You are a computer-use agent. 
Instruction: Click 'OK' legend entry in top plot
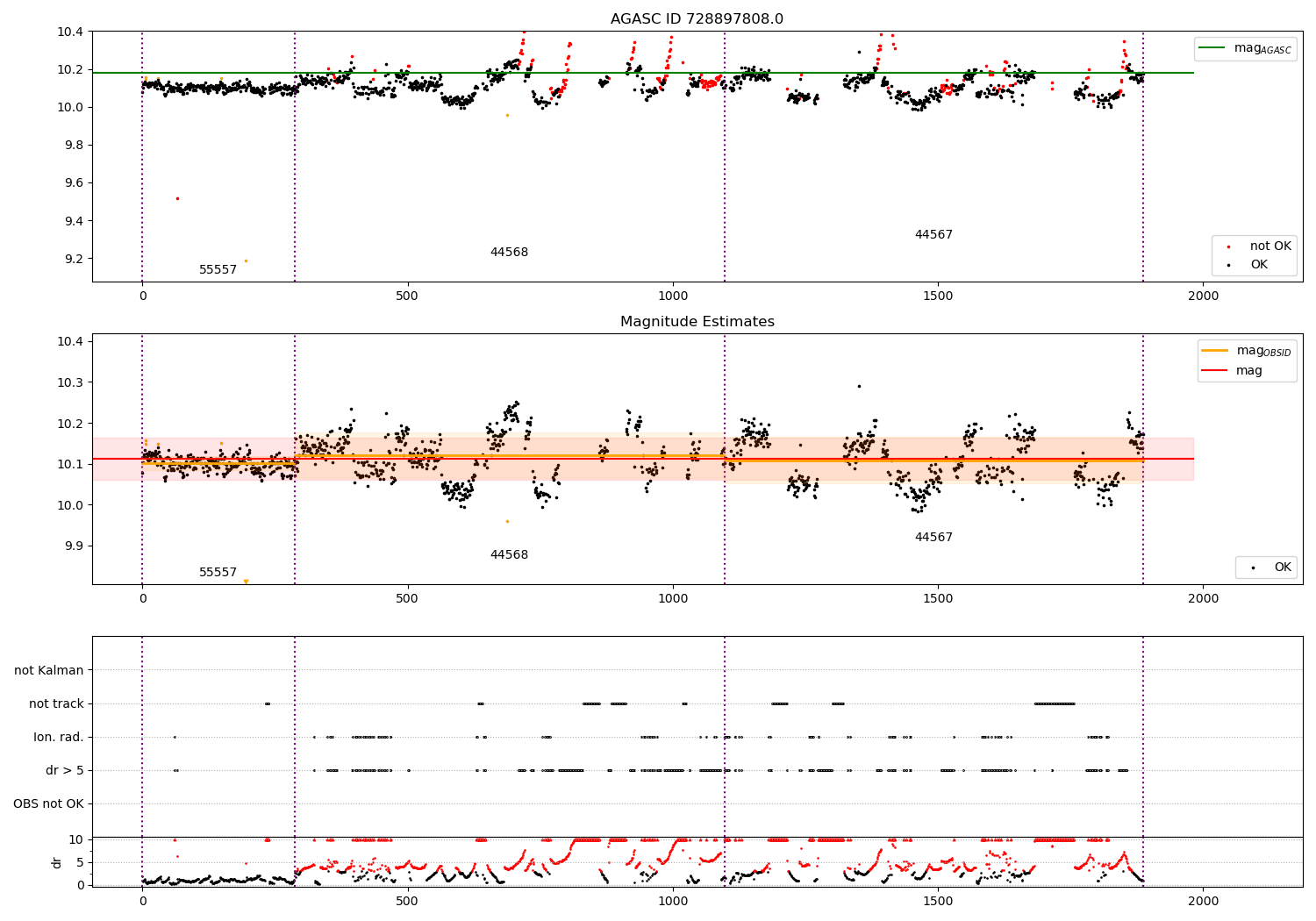(x=1260, y=264)
